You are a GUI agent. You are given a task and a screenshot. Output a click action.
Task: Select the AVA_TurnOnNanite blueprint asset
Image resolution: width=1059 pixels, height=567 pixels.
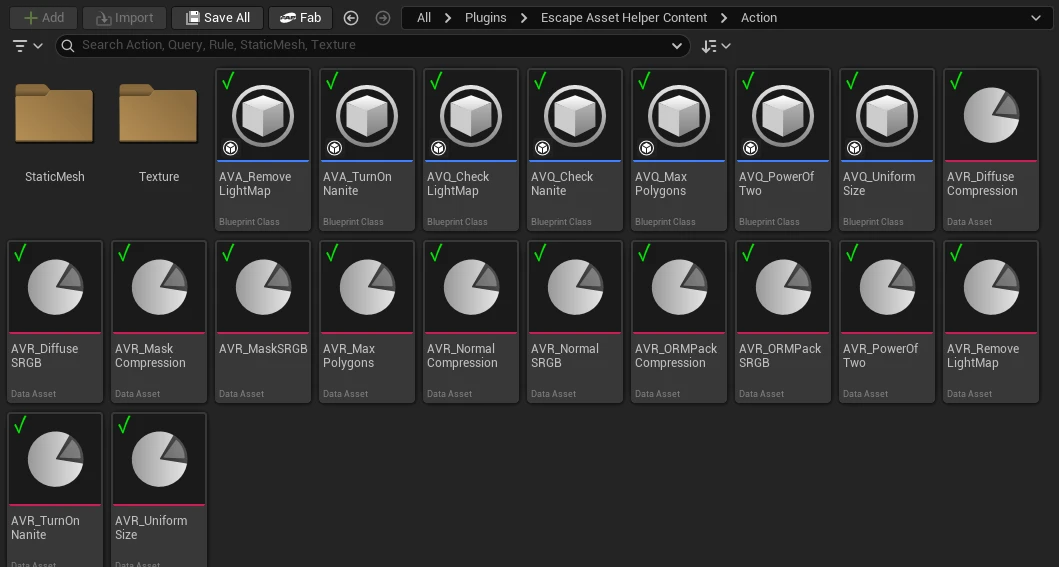[x=367, y=150]
